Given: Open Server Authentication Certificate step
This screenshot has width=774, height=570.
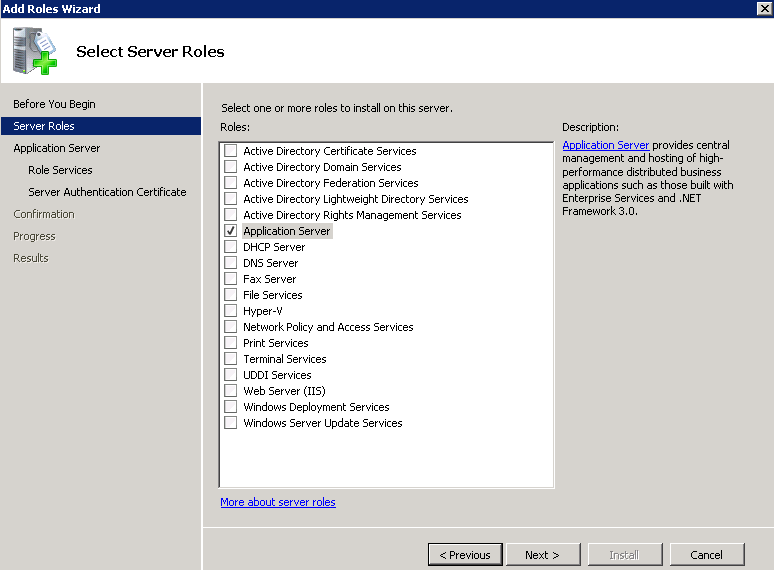Looking at the screenshot, I should coord(107,192).
